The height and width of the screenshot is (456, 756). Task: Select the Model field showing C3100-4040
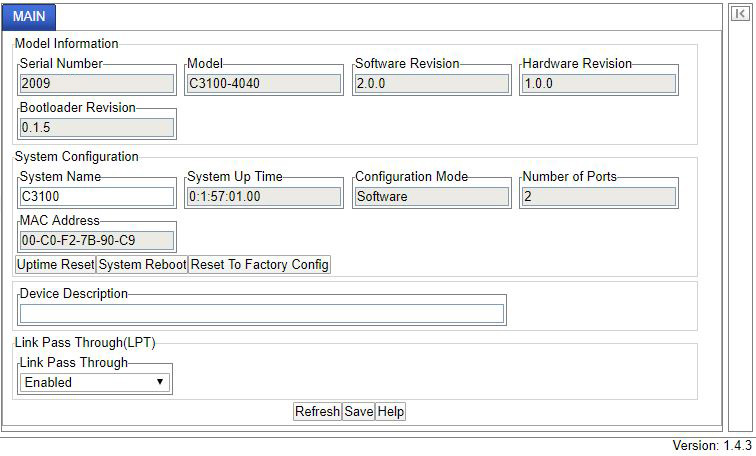265,84
